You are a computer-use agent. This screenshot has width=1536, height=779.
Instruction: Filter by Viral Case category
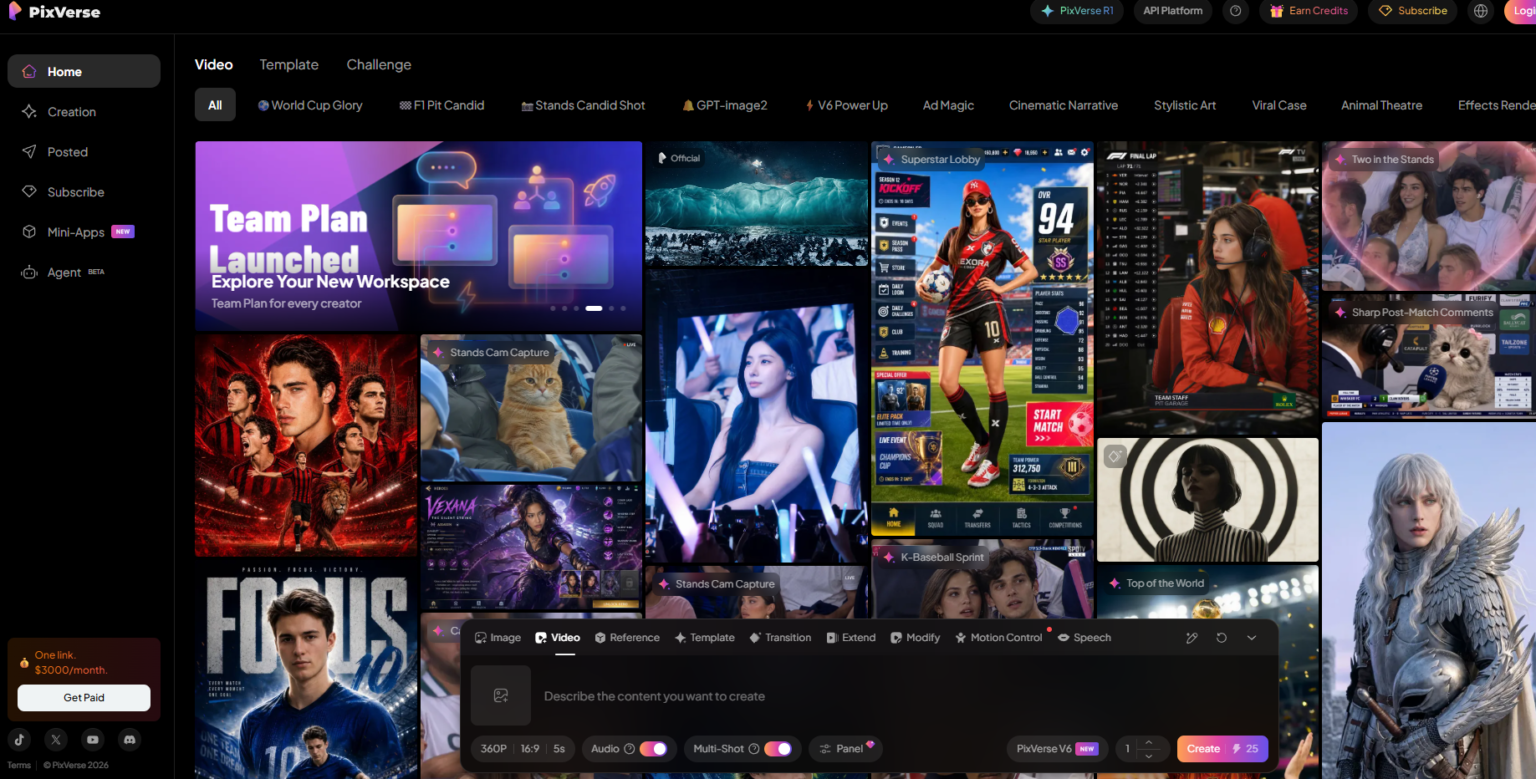tap(1279, 105)
